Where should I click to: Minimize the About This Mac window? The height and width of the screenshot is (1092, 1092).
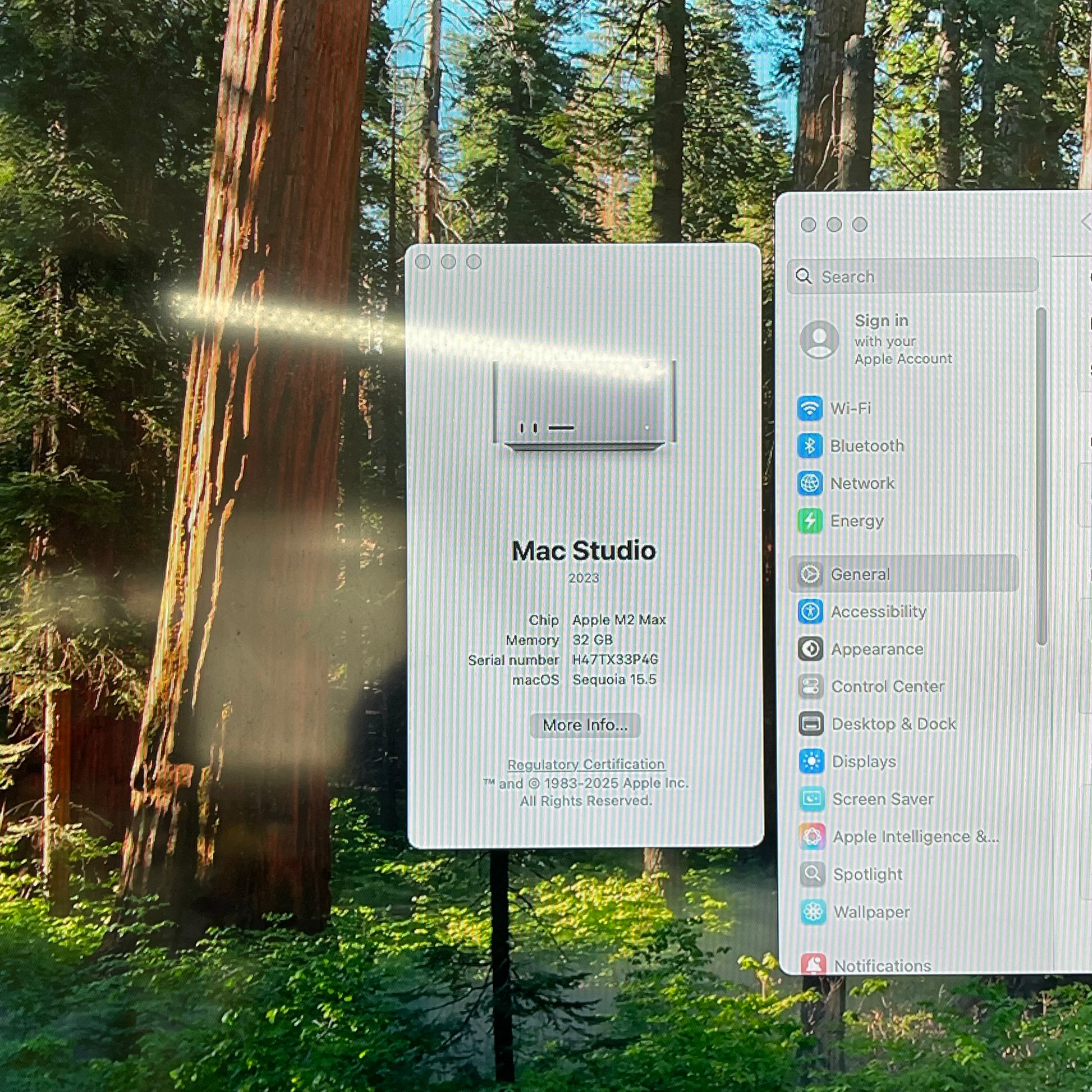[x=448, y=261]
